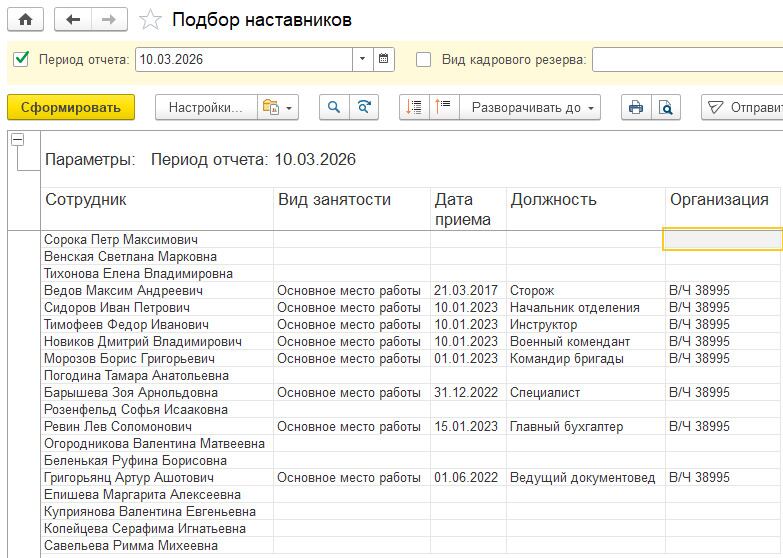The width and height of the screenshot is (783, 558).
Task: Go to the home page icon
Action: [25, 20]
